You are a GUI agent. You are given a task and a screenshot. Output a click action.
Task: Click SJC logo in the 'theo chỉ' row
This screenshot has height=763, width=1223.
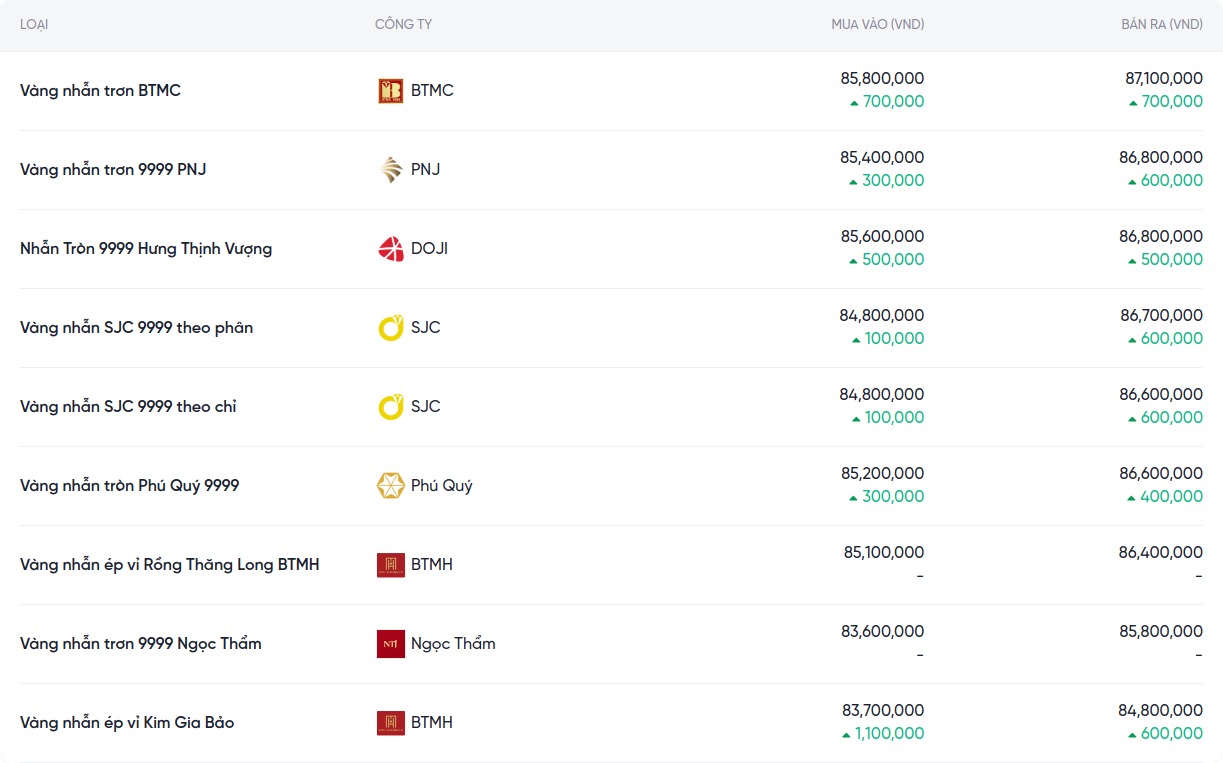[390, 407]
